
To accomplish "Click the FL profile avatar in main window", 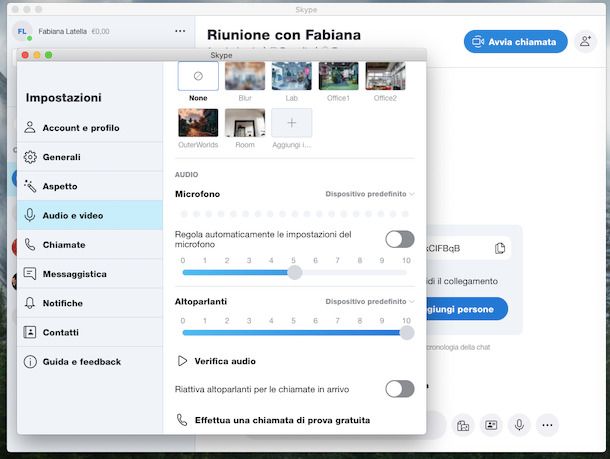I will (x=22, y=32).
